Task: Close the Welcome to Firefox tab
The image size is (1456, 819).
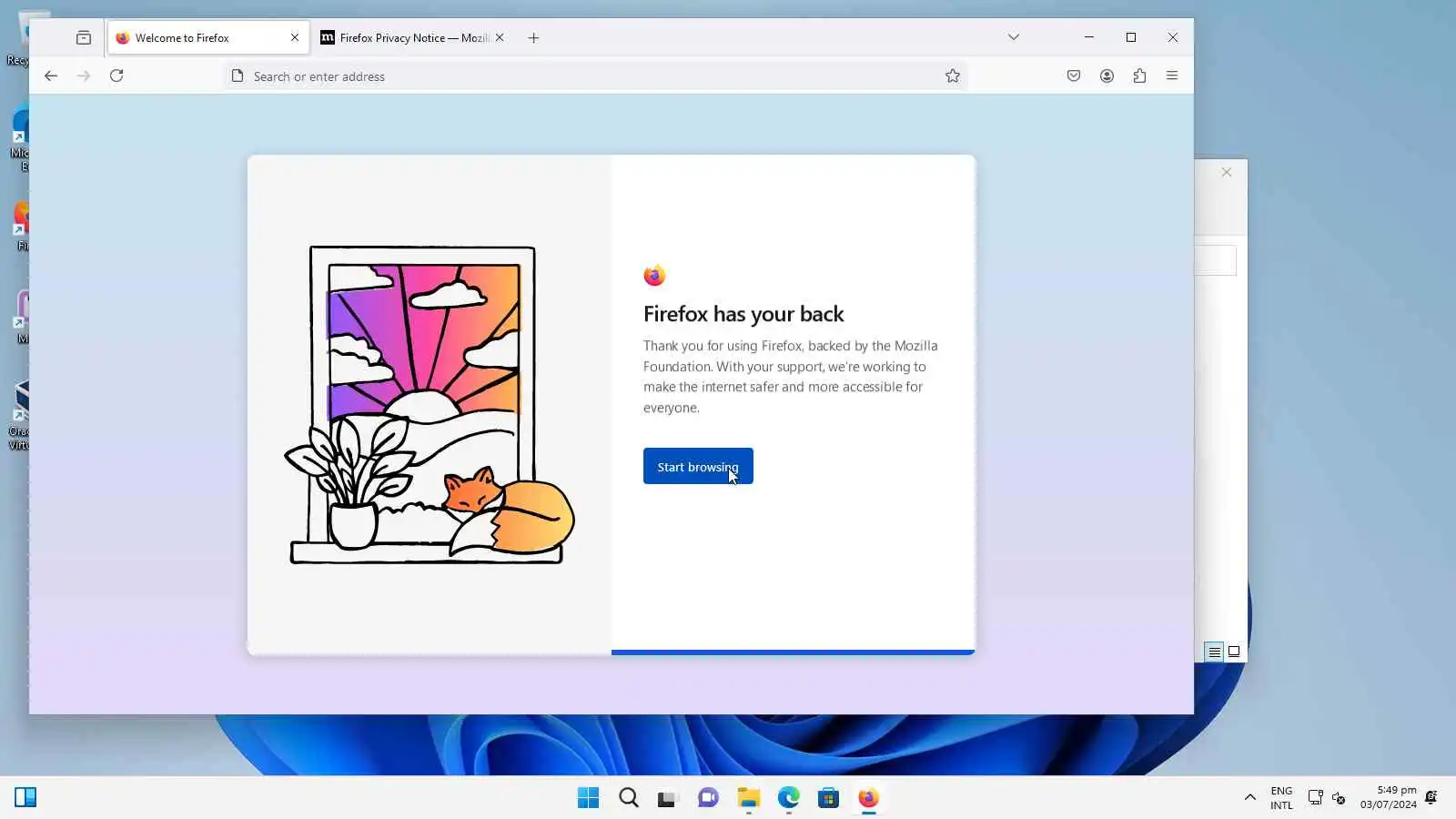Action: click(295, 38)
